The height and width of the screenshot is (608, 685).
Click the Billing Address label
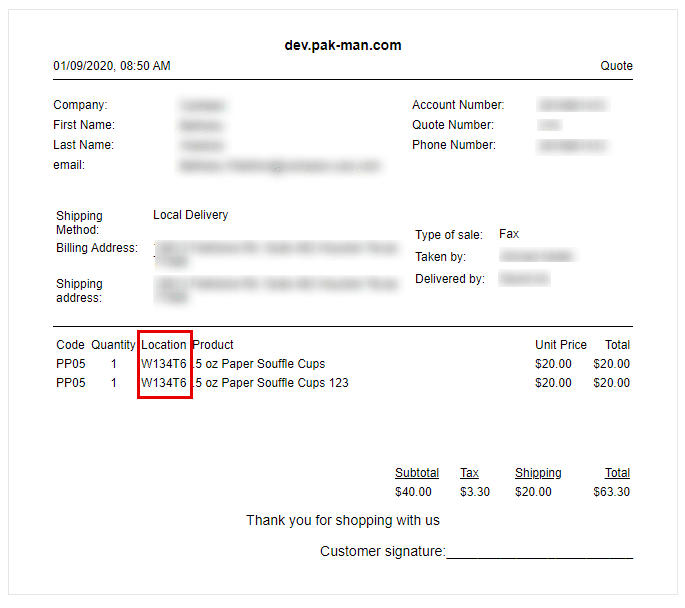coord(97,248)
